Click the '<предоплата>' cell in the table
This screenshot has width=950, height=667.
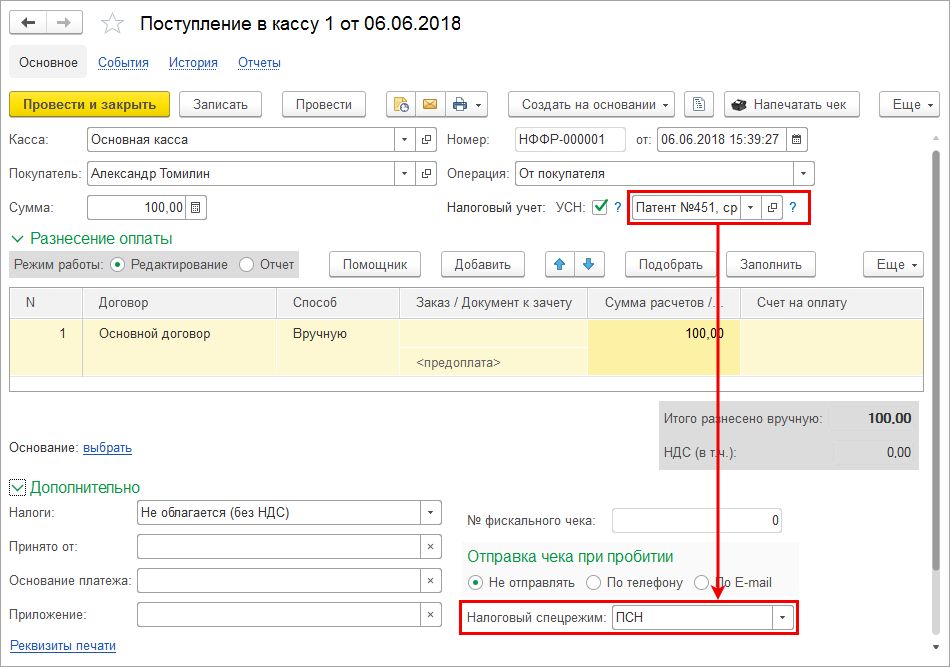tap(493, 362)
